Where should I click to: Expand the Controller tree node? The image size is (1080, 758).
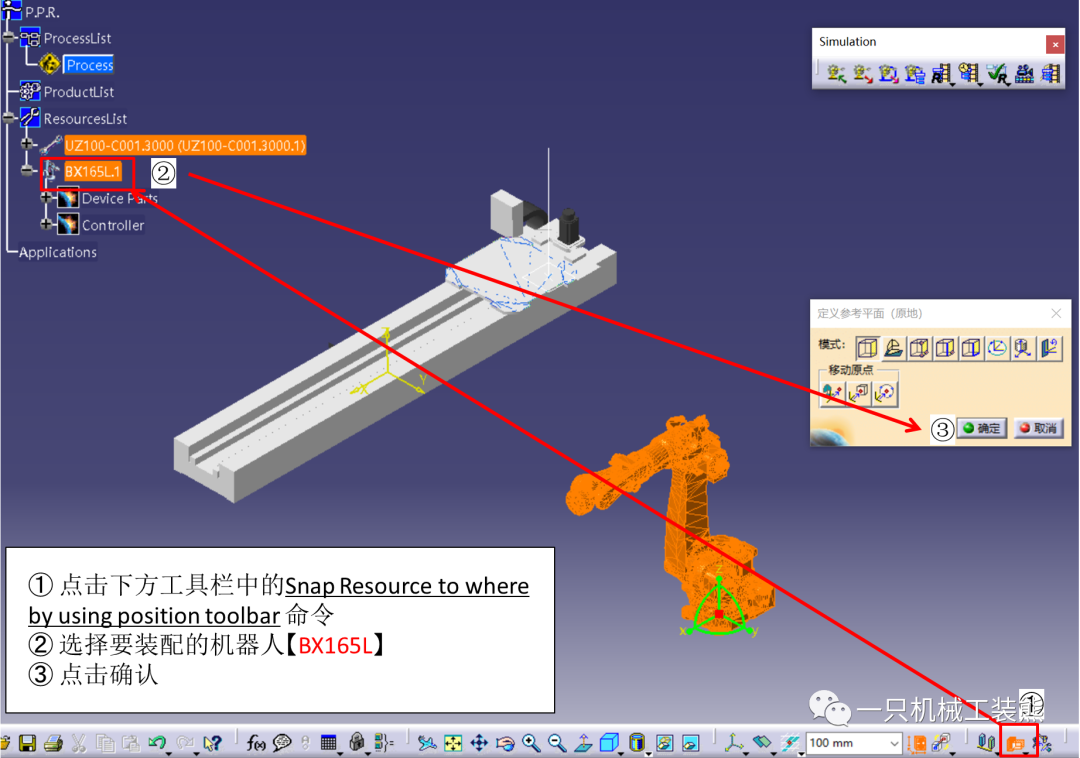pyautogui.click(x=46, y=224)
